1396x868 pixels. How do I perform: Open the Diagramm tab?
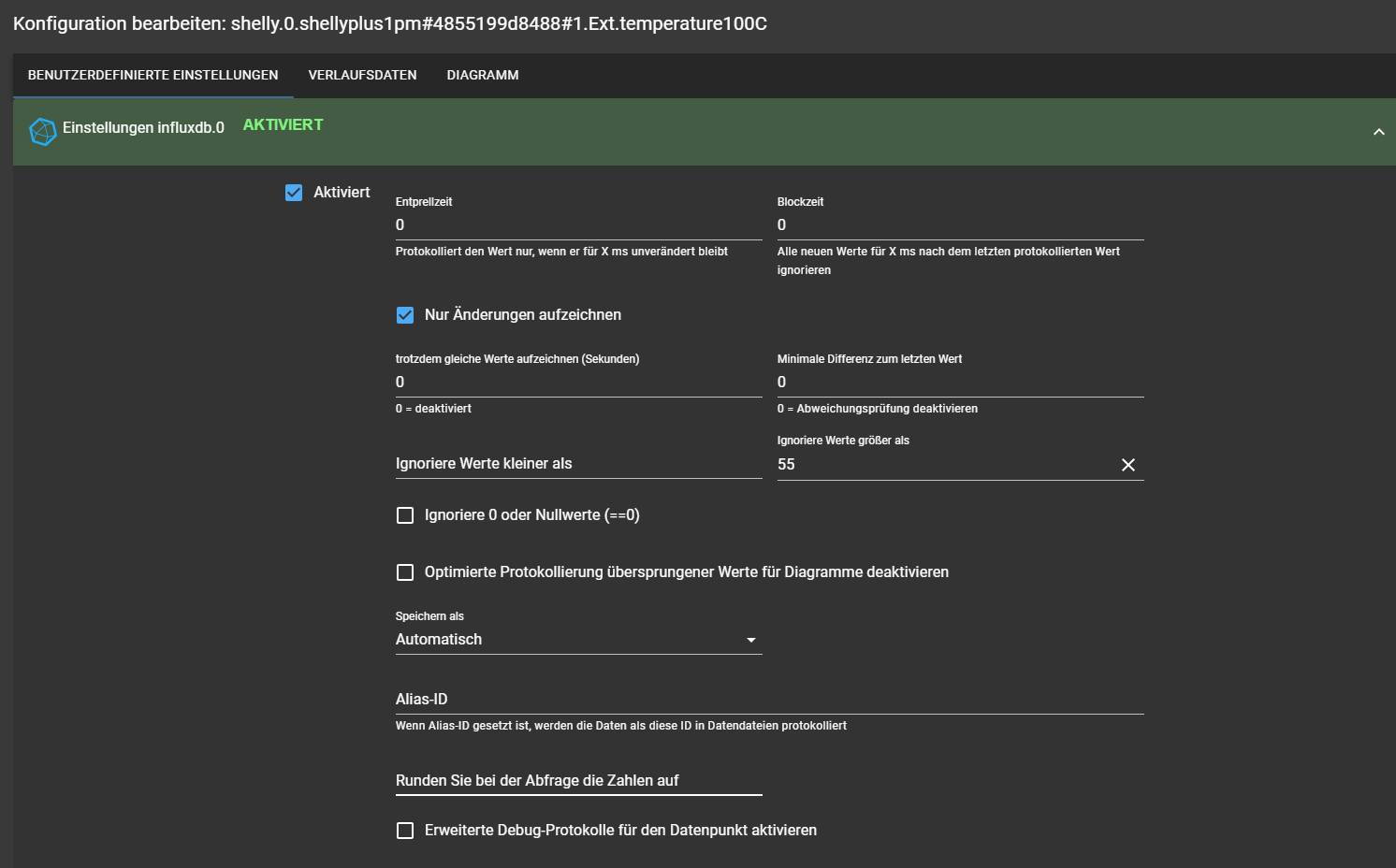tap(483, 75)
